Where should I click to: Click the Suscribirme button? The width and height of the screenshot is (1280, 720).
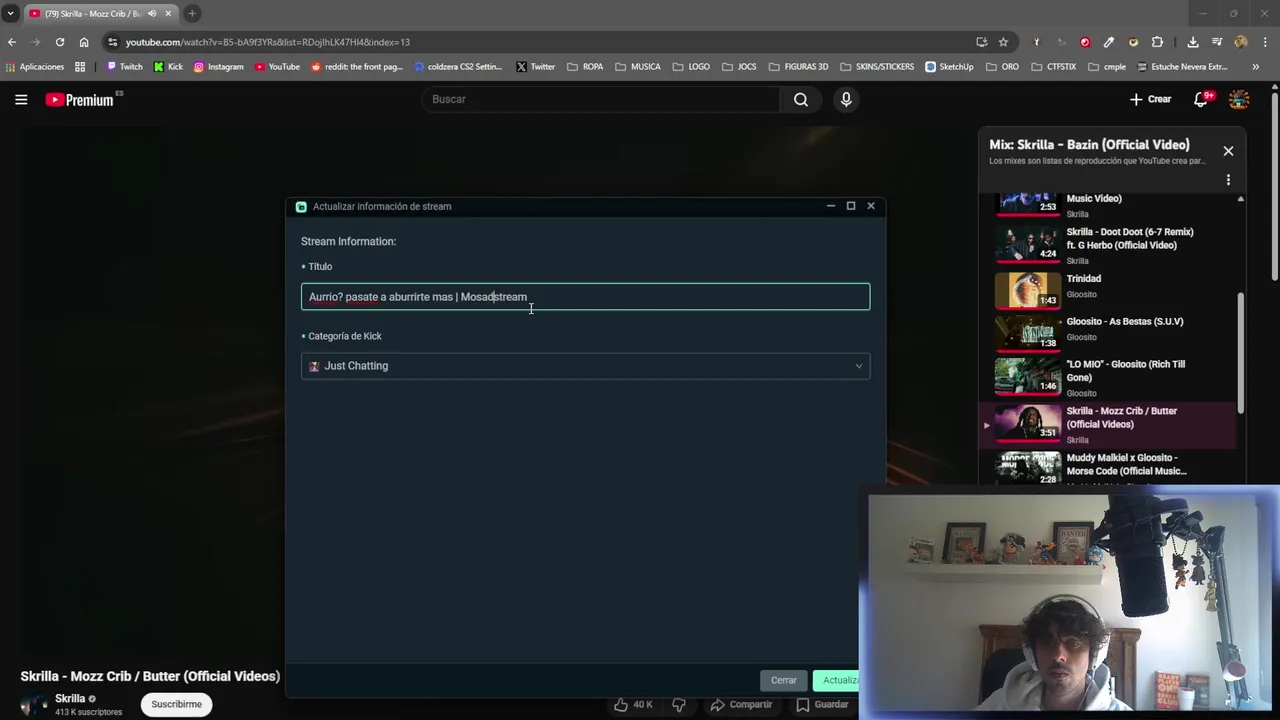pos(176,704)
